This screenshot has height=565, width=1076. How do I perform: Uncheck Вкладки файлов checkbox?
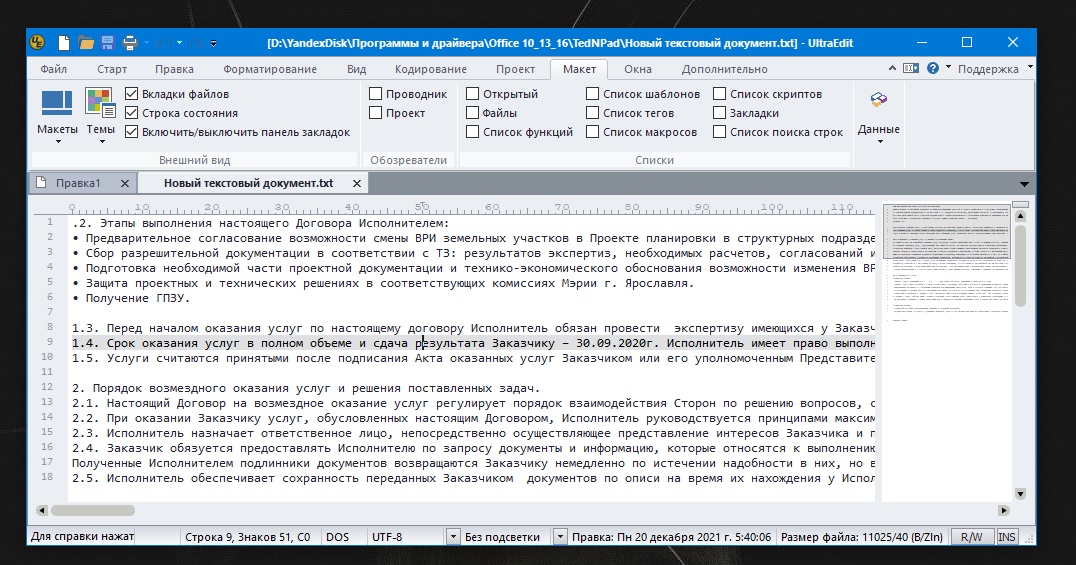[132, 93]
